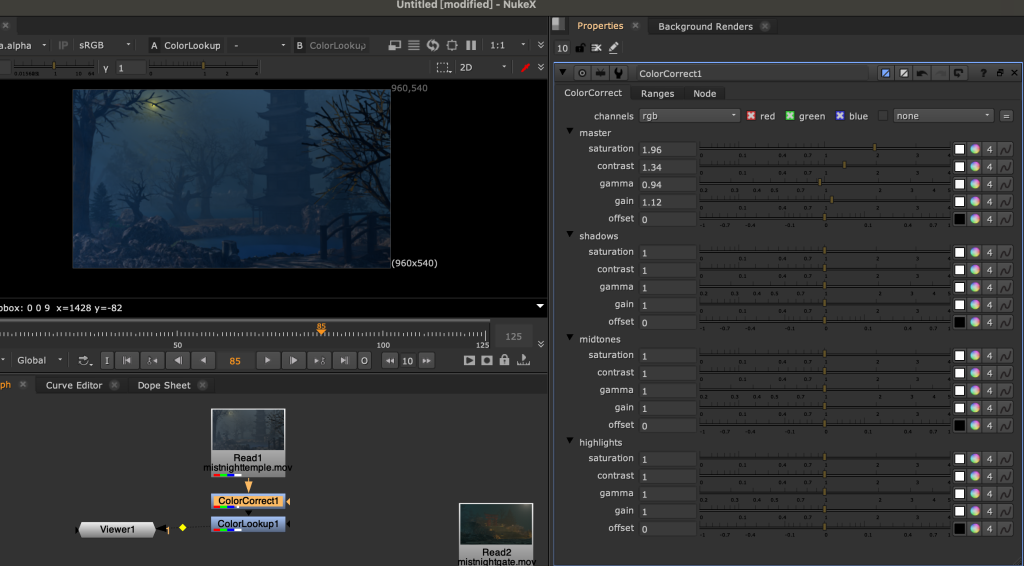
Task: Click the viewer force-refresh icon
Action: [x=432, y=45]
